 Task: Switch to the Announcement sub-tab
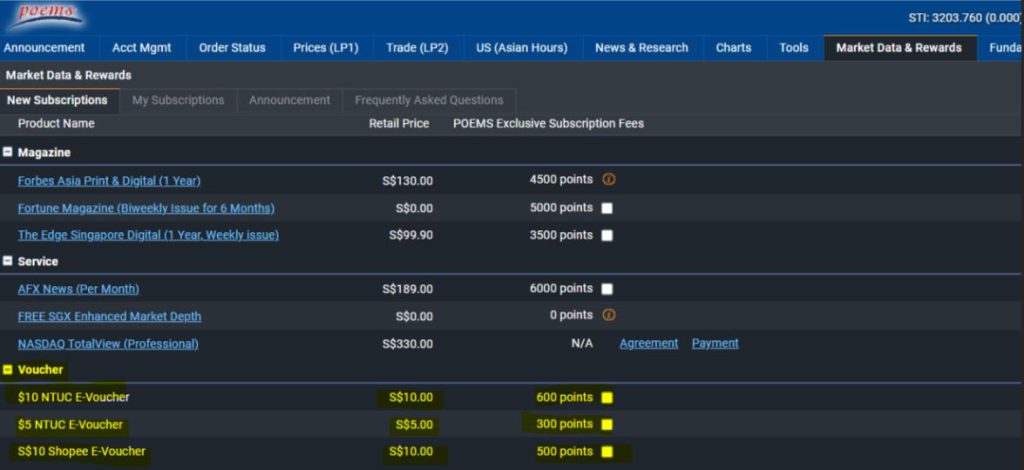[x=290, y=101]
